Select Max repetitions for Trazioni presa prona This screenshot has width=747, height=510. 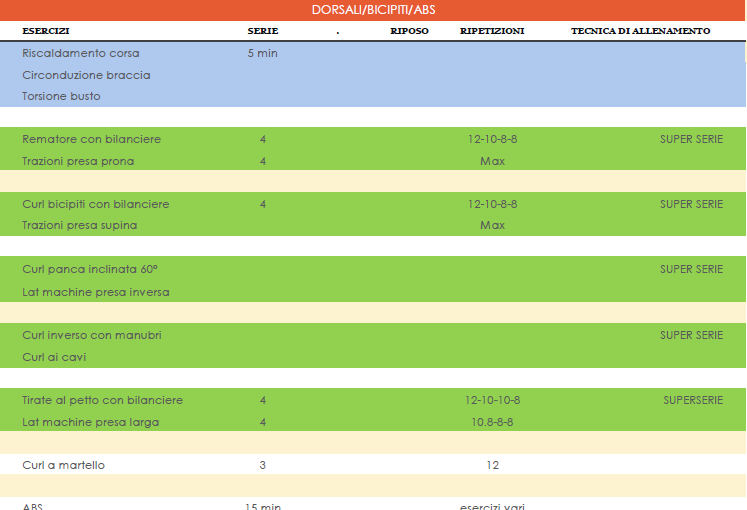[492, 161]
